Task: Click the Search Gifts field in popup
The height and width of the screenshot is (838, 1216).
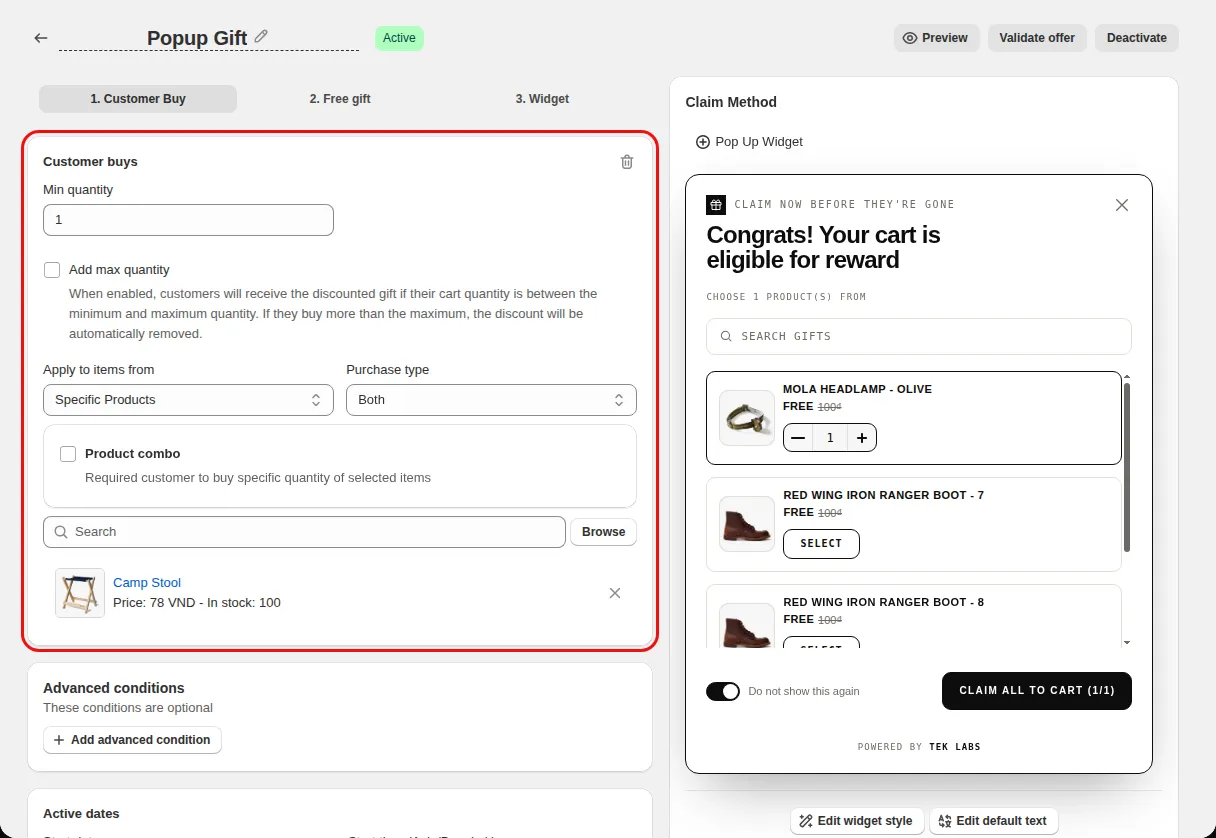Action: (x=919, y=337)
